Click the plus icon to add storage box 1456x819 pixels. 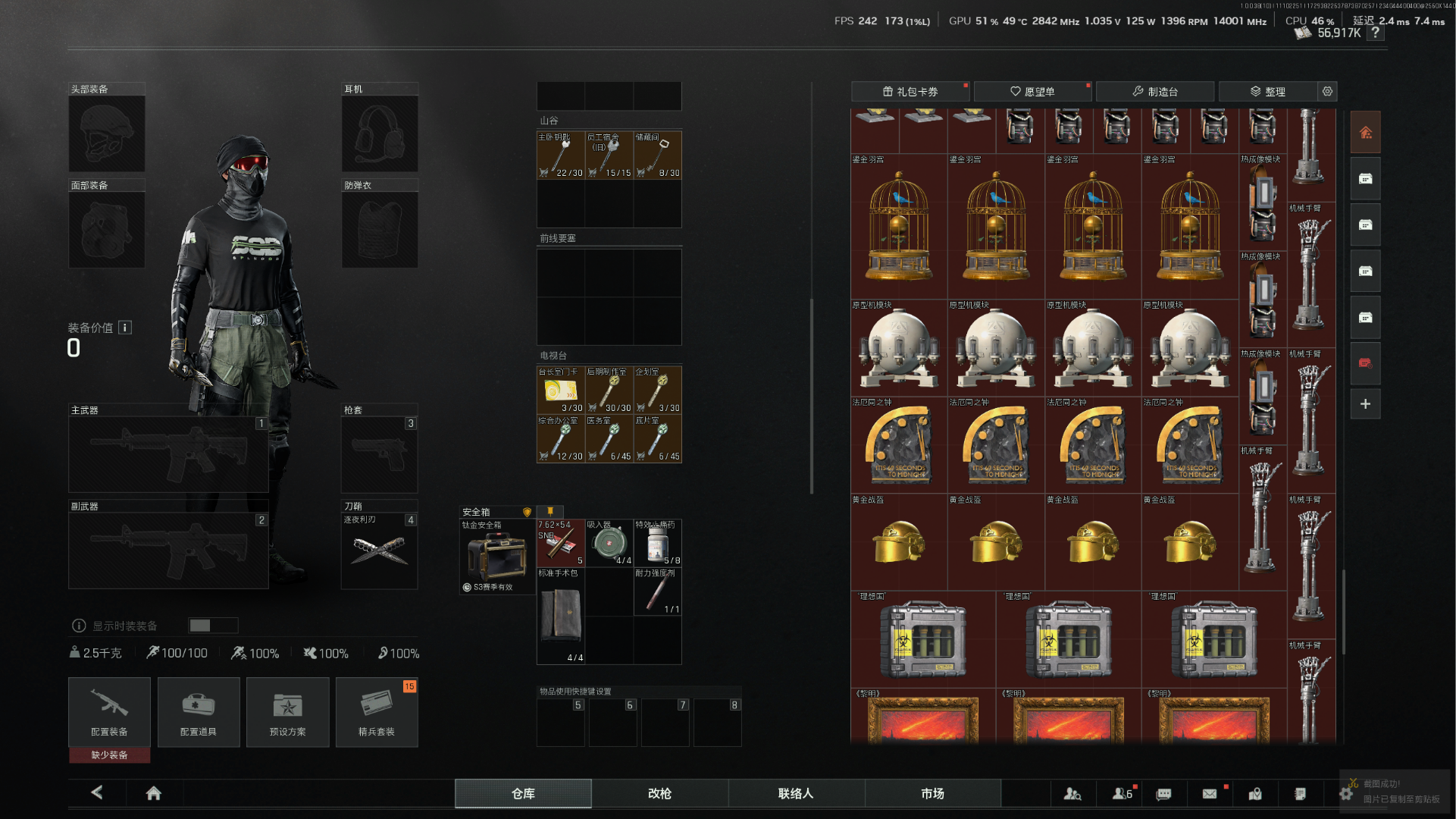(1365, 404)
